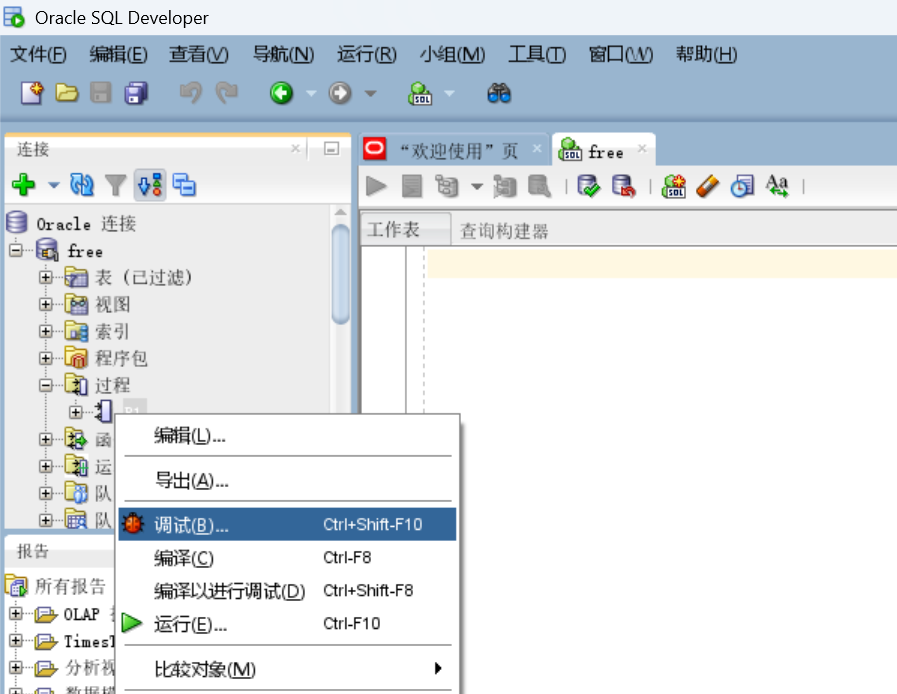Click the Undo arrow icon
Image resolution: width=897 pixels, height=694 pixels.
[x=191, y=93]
